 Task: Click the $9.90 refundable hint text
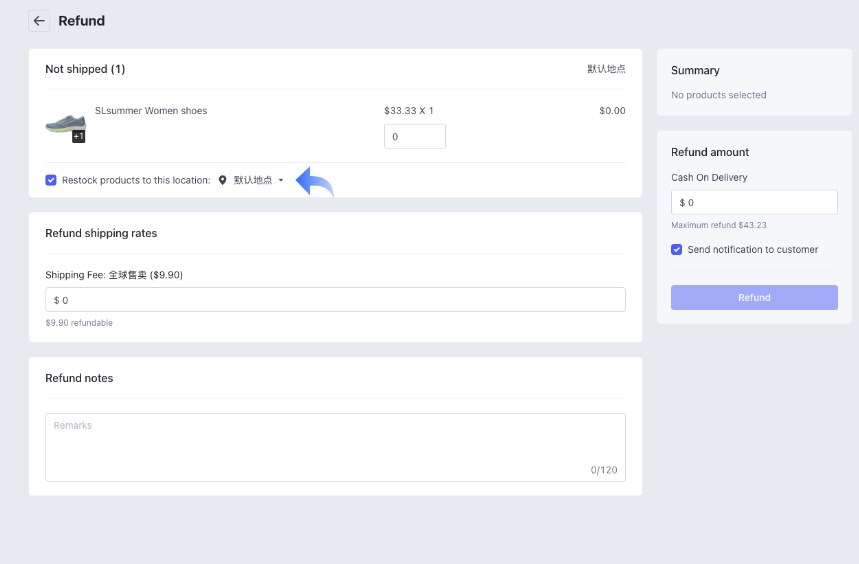click(x=79, y=323)
